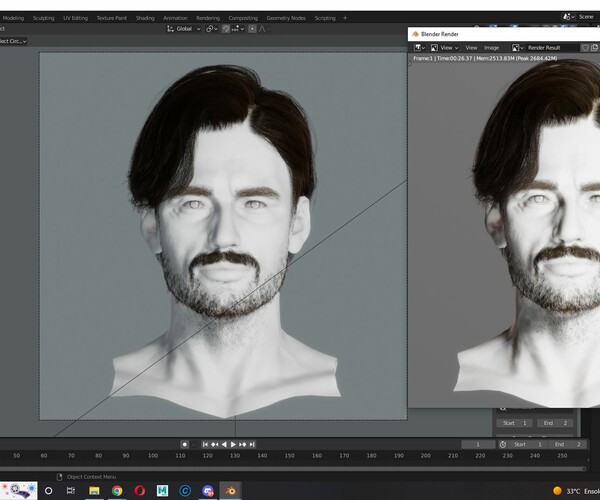Jump to timeline end frame
This screenshot has width=600, height=500.
coord(252,445)
